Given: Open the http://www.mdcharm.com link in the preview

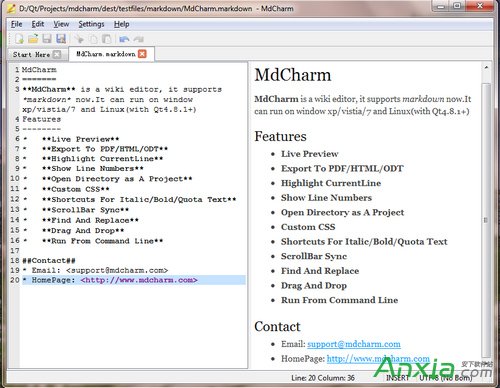Looking at the screenshot, I should (378, 359).
